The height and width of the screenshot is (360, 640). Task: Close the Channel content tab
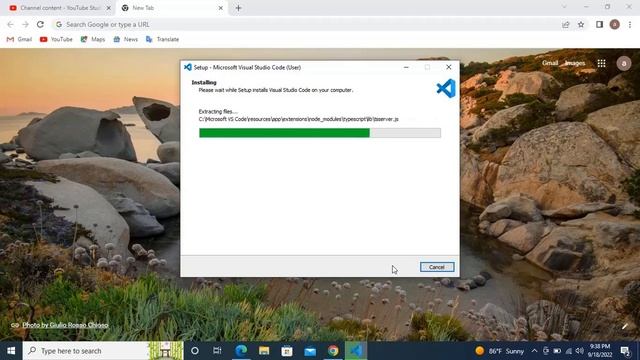pos(109,8)
